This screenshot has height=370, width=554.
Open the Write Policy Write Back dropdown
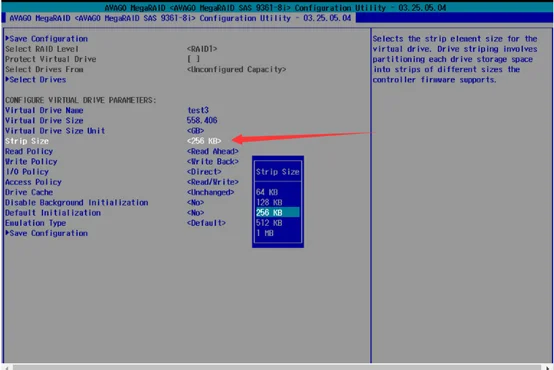point(213,161)
